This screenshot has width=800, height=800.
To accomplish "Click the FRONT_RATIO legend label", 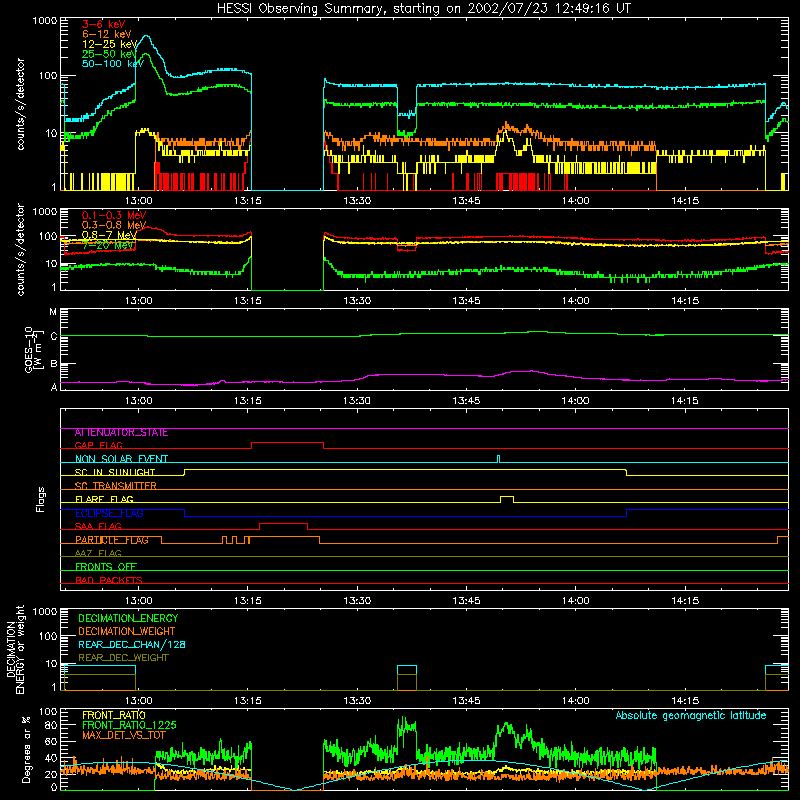I will (x=114, y=715).
